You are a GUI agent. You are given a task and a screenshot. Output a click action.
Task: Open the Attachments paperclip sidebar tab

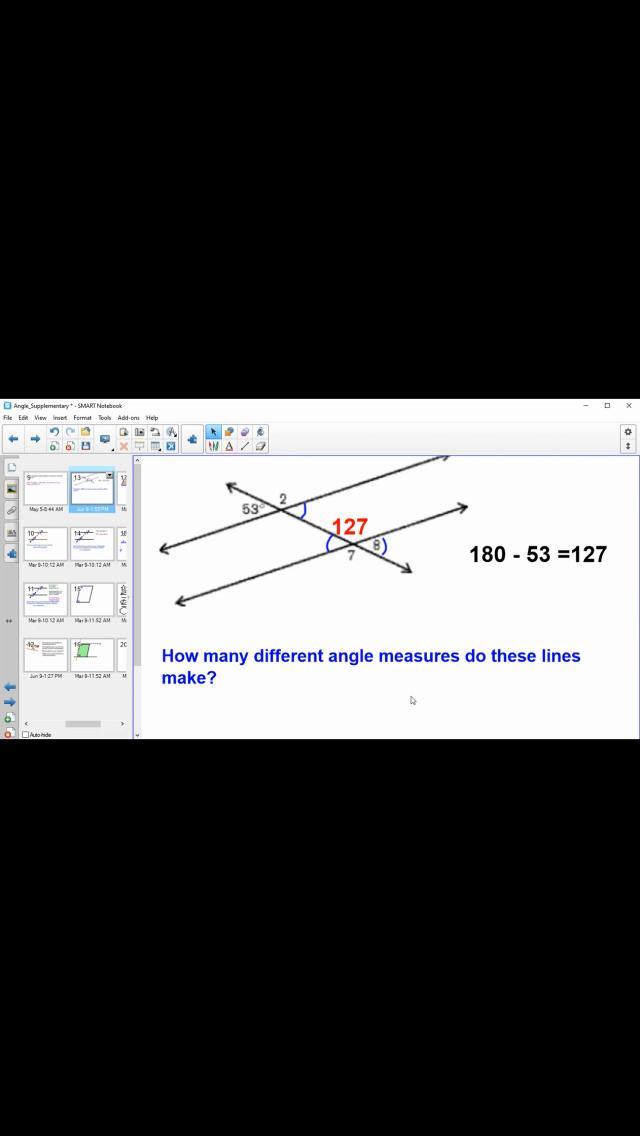pyautogui.click(x=11, y=511)
